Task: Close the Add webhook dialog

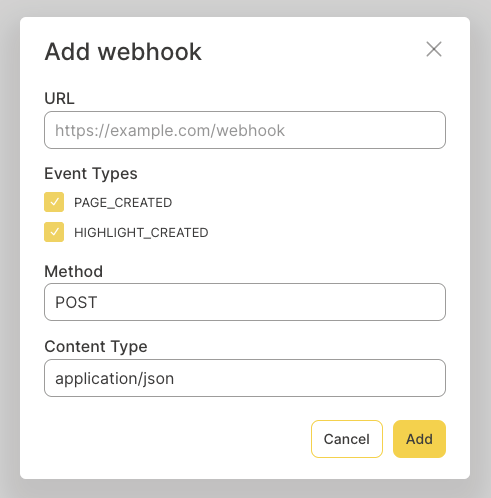Action: click(x=434, y=49)
